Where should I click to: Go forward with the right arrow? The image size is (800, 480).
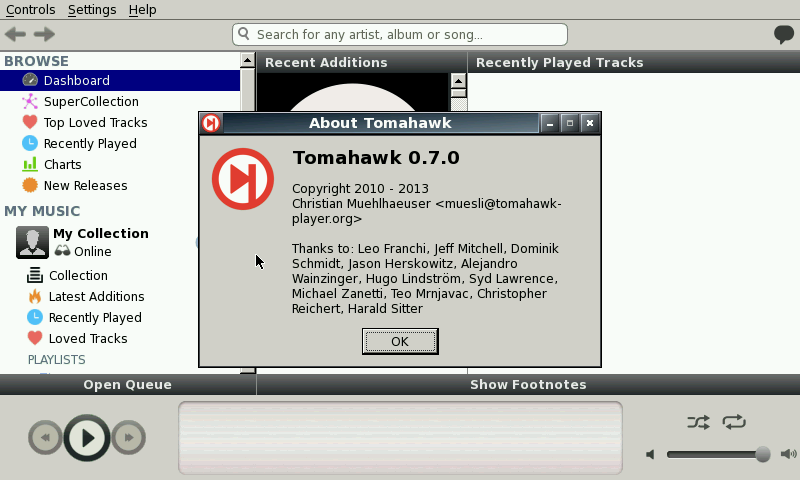pyautogui.click(x=44, y=34)
